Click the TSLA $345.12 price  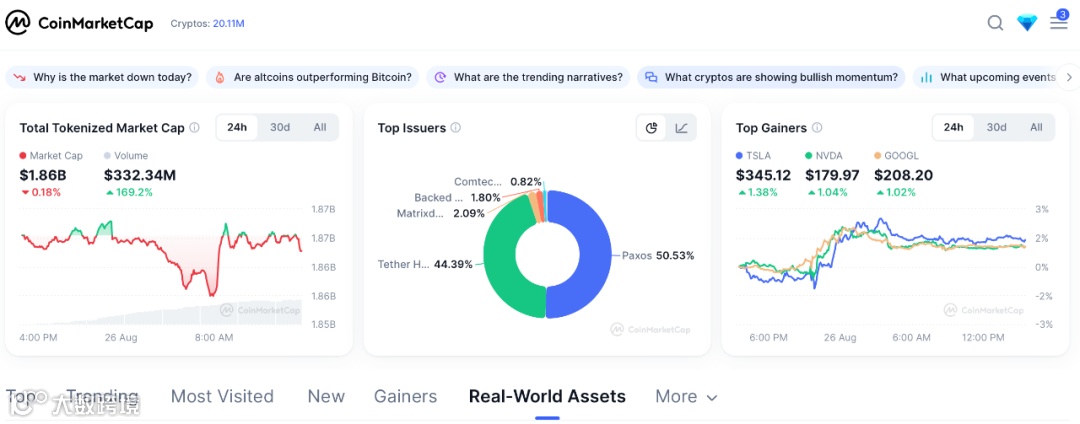tap(763, 175)
